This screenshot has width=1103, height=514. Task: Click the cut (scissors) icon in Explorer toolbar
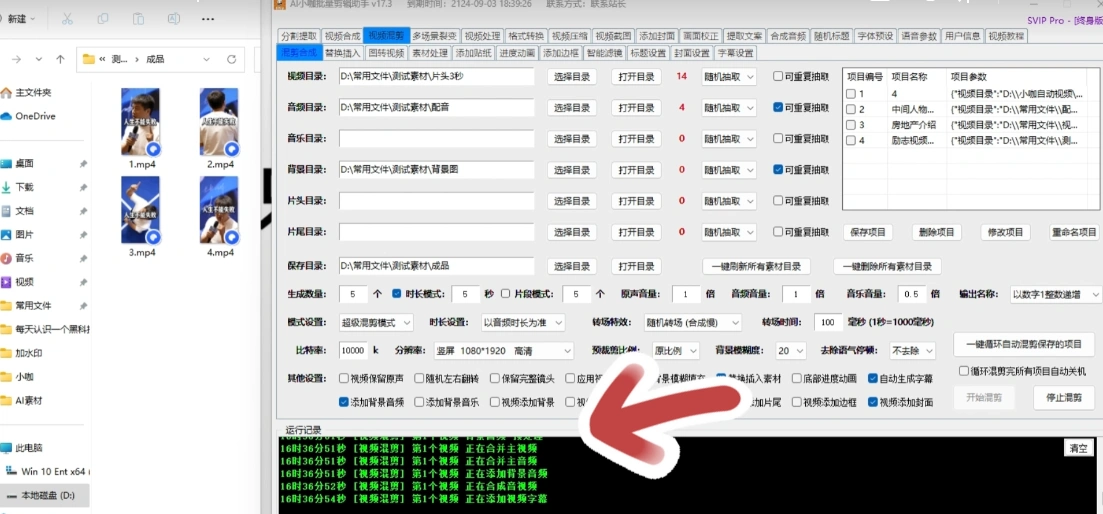(67, 19)
